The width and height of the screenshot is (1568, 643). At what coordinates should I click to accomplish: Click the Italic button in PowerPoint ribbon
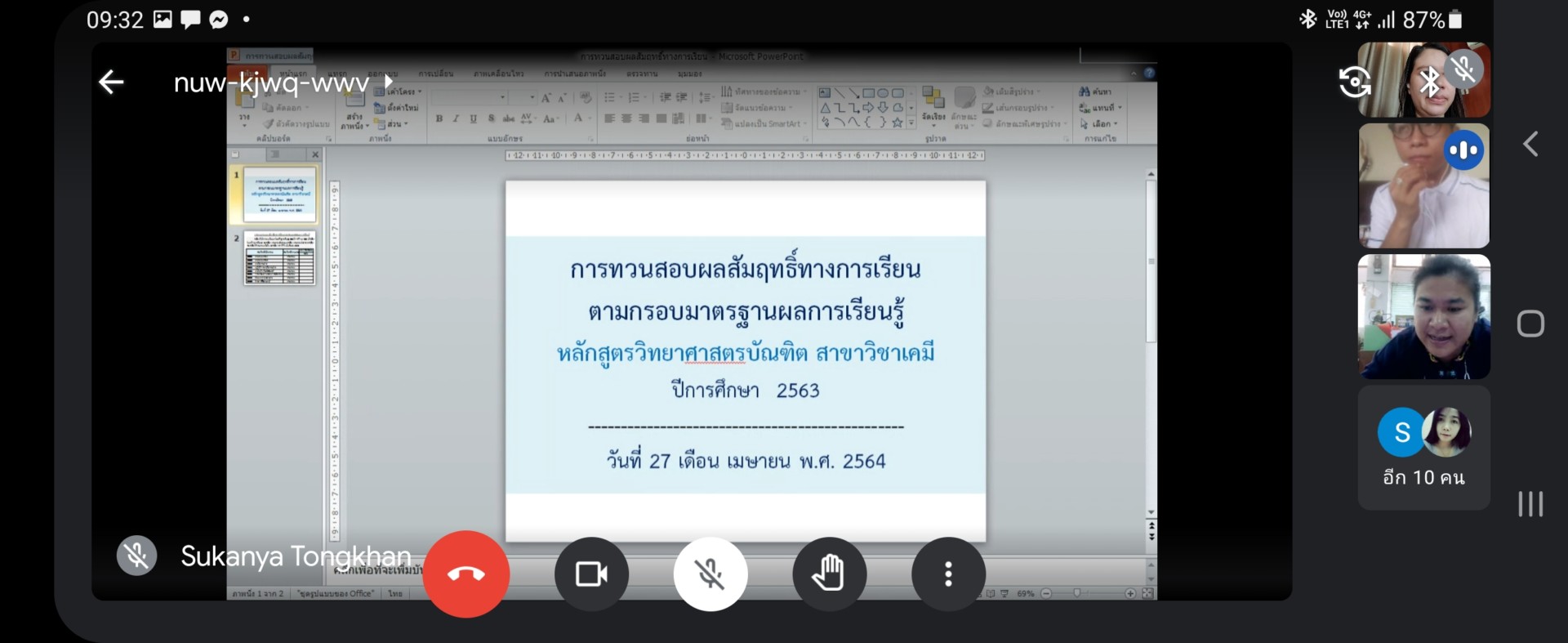point(456,119)
